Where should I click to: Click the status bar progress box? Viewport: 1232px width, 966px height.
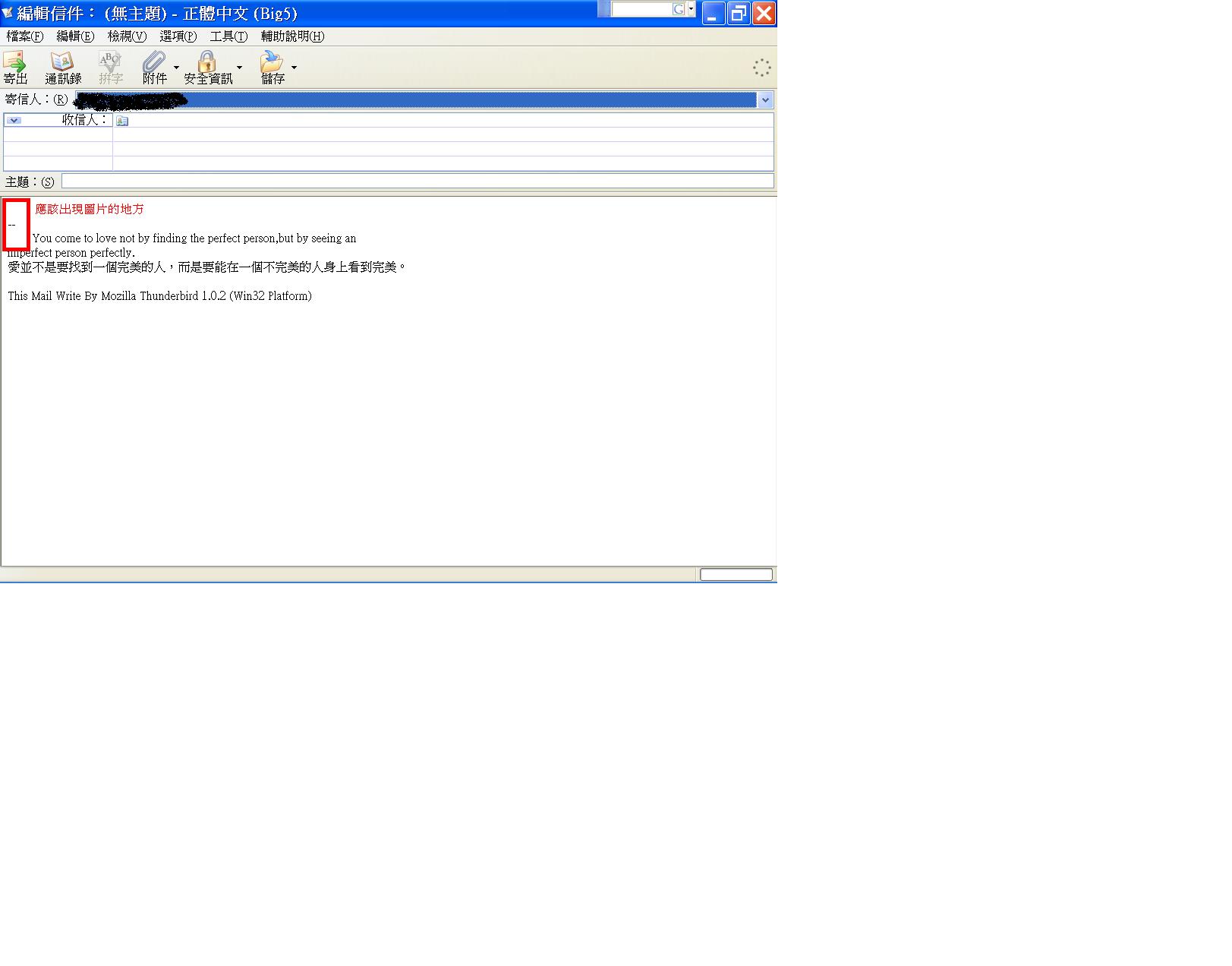coord(736,575)
